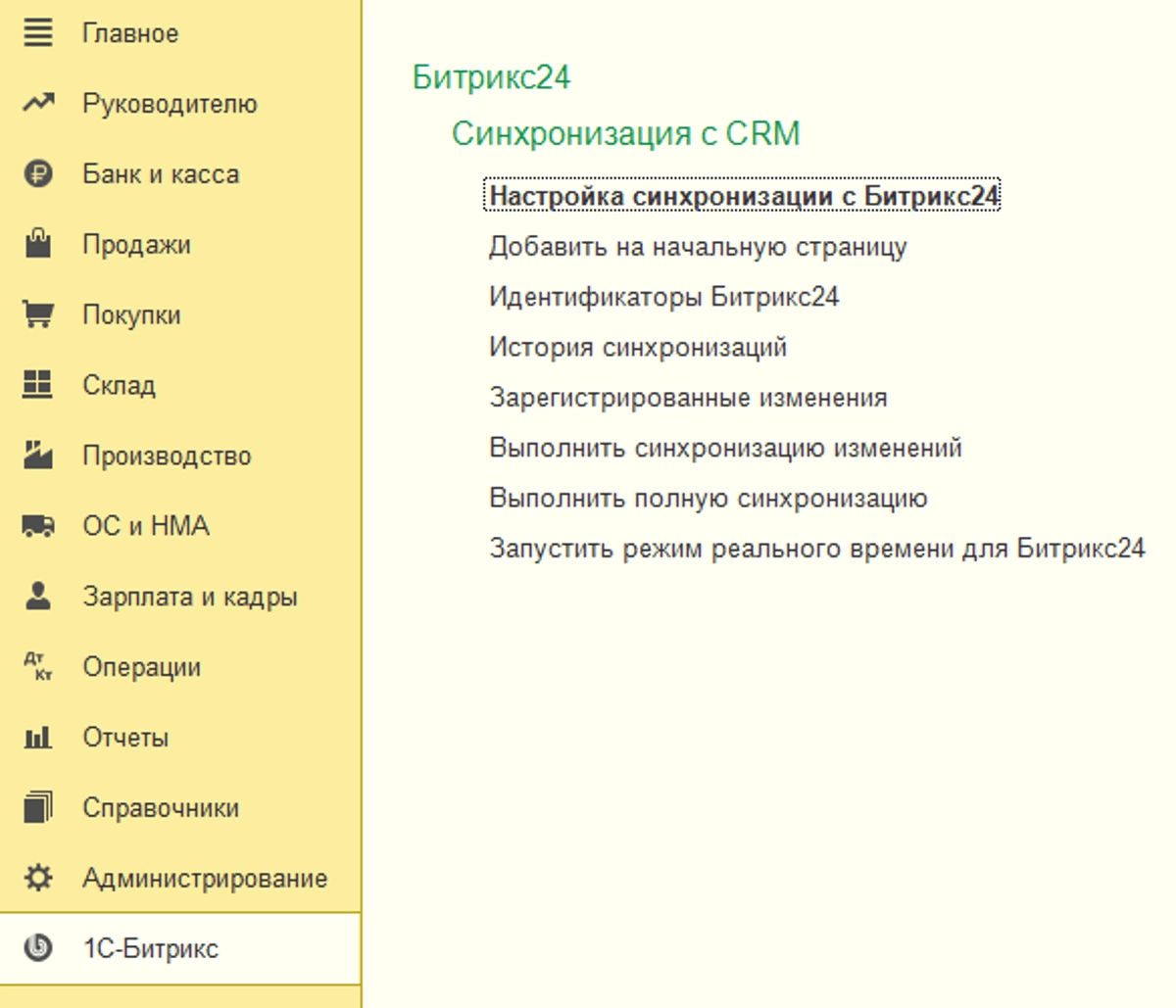Click the chart icon for Руководителю

[x=38, y=103]
